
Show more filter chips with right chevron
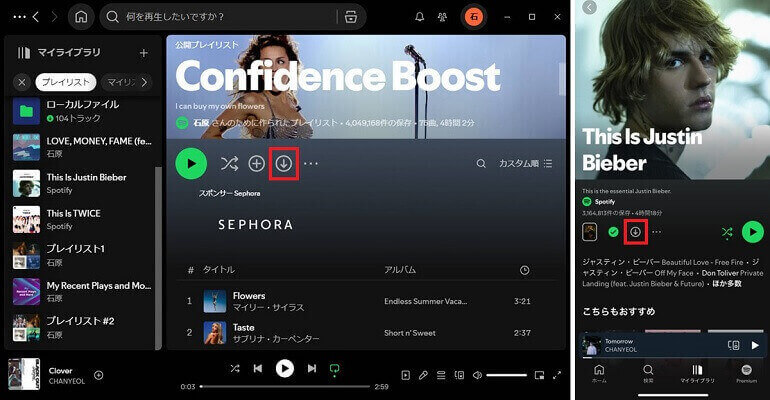point(144,82)
